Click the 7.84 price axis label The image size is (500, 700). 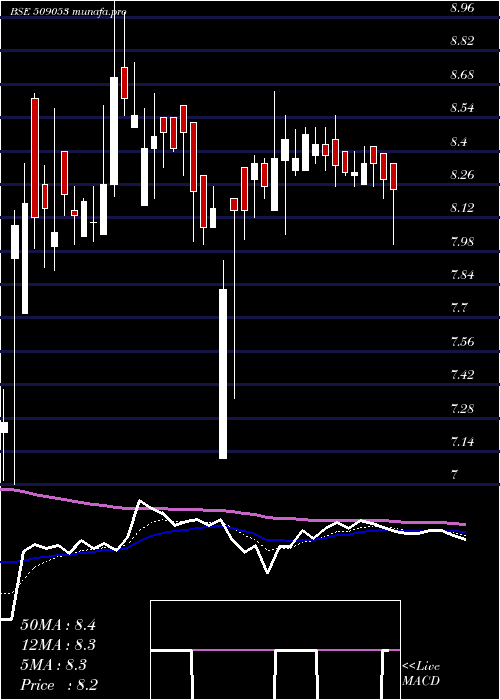[462, 275]
